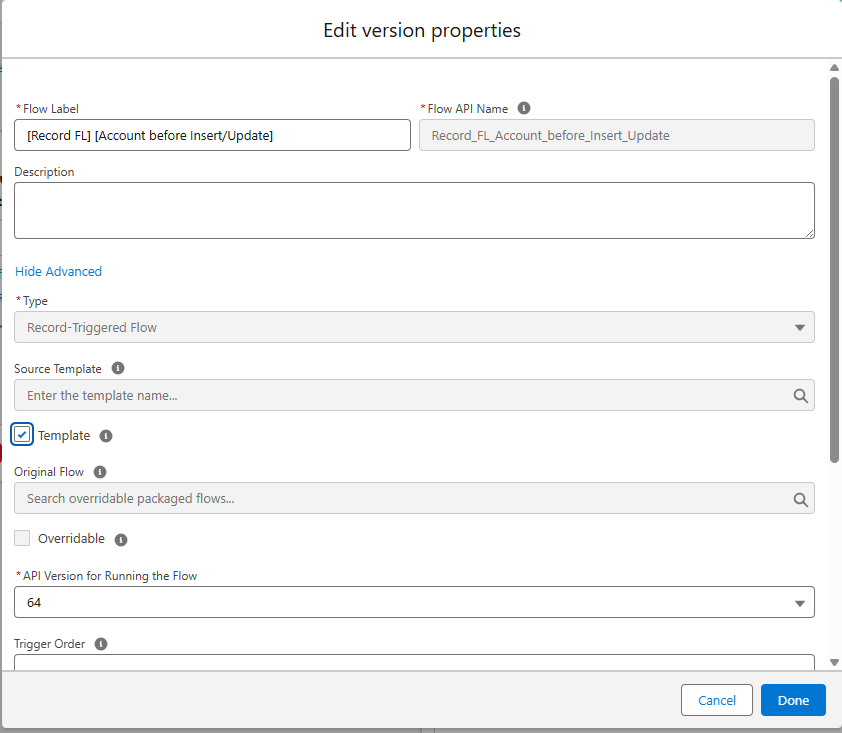Viewport: 842px width, 733px height.
Task: Open the API Version for Running the Flow dropdown
Action: 414,602
